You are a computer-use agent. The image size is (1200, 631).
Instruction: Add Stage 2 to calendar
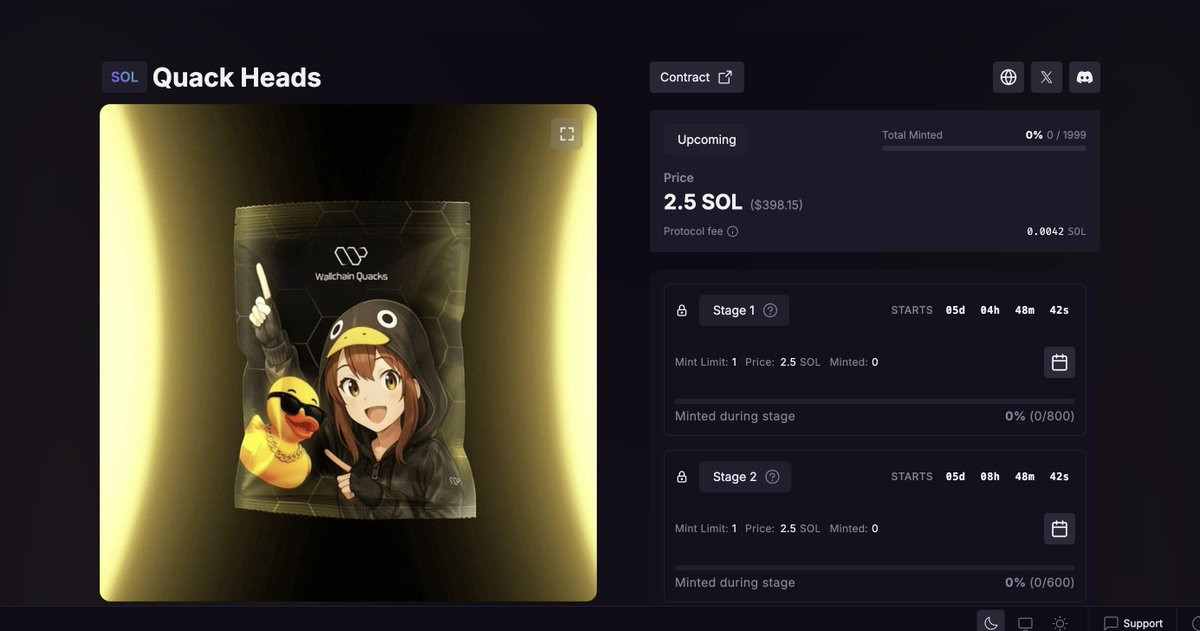(x=1060, y=528)
